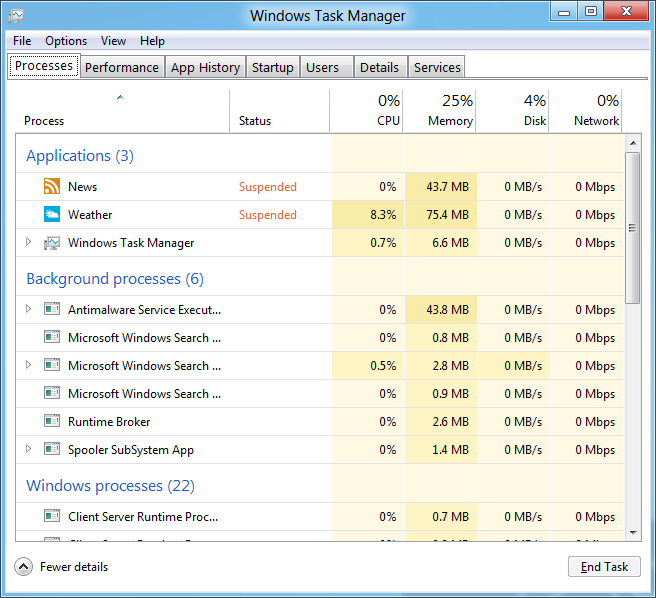
Task: Click the End Task button
Action: point(604,567)
